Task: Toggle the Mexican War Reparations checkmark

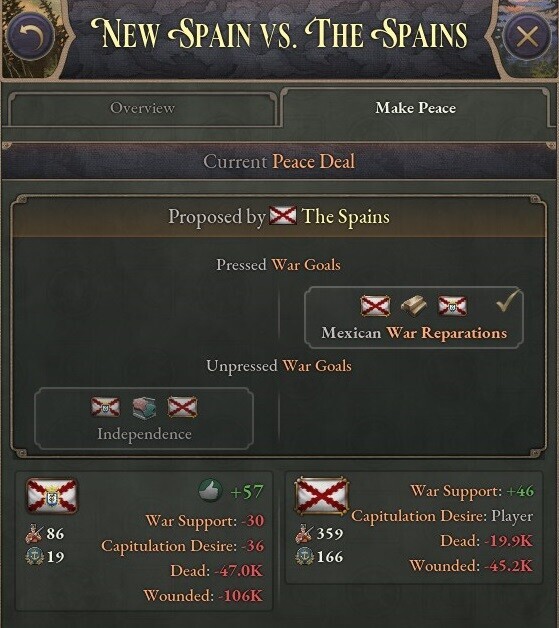Action: (508, 301)
